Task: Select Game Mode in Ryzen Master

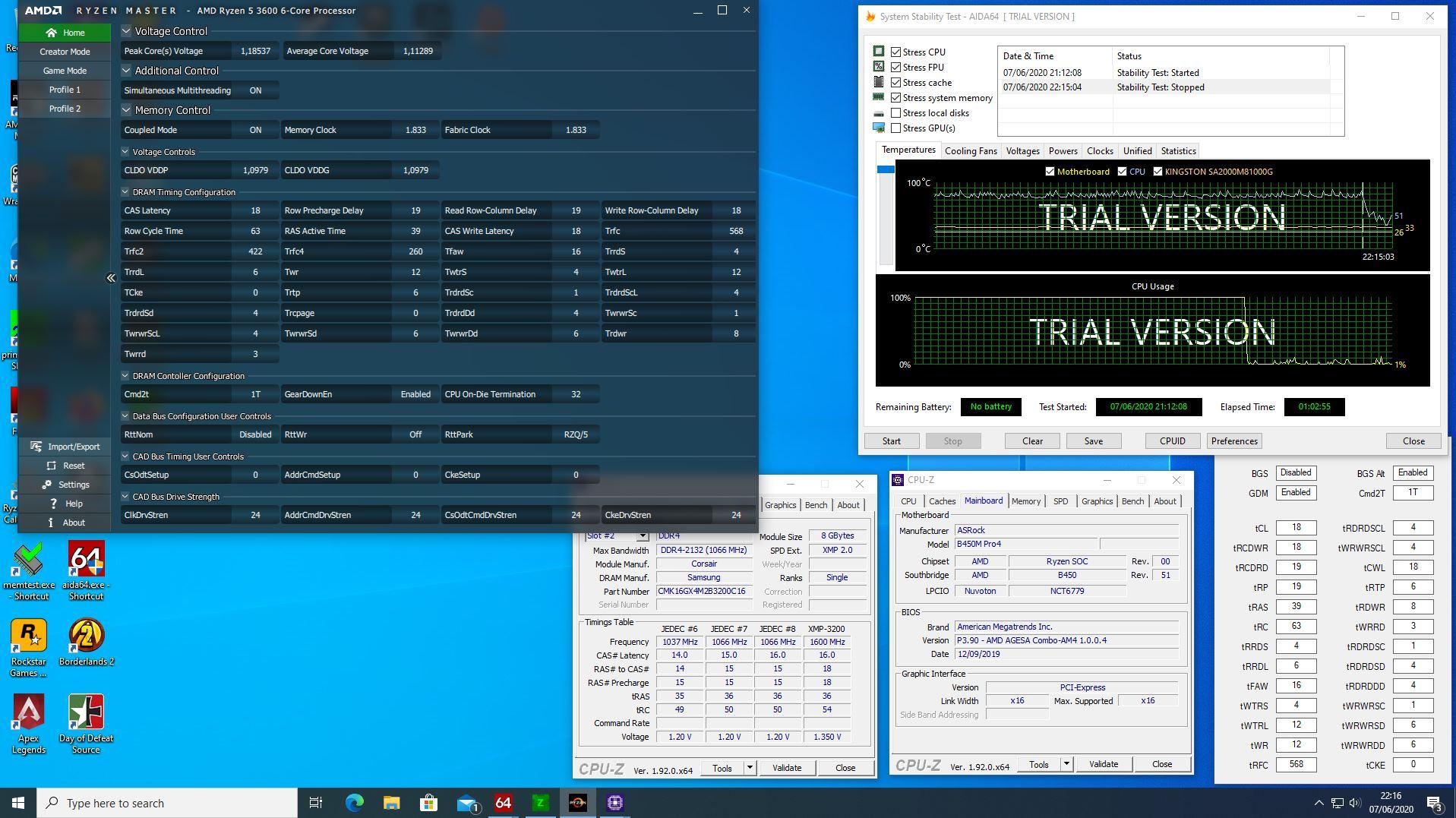Action: coord(65,71)
